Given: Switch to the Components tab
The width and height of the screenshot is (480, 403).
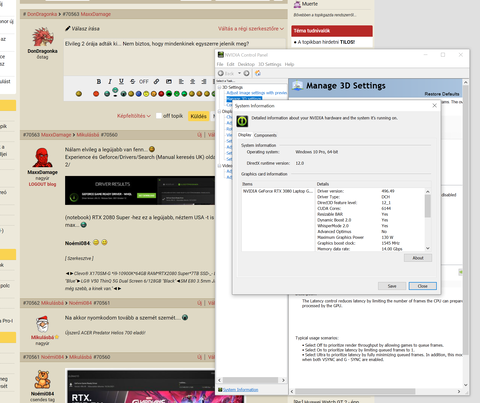Looking at the screenshot, I should pyautogui.click(x=265, y=135).
